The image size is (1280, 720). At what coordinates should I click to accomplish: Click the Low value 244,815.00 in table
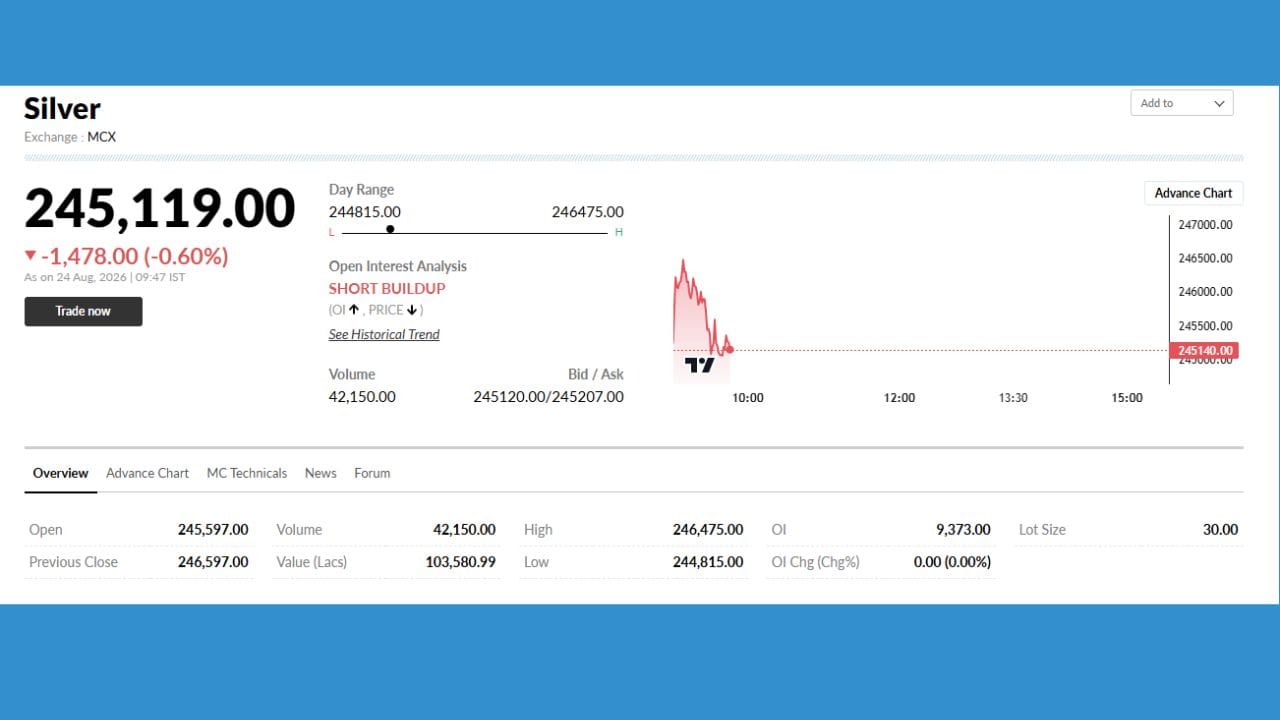708,562
